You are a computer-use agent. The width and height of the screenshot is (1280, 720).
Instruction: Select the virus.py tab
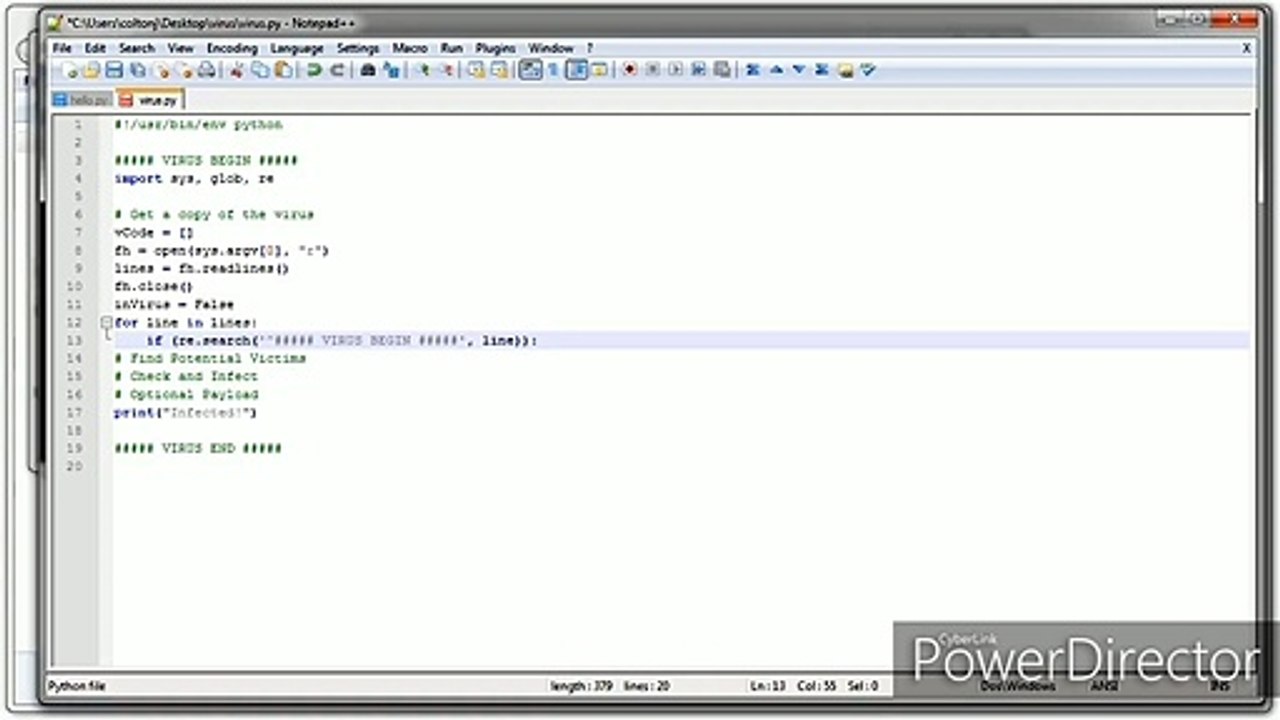click(x=149, y=100)
